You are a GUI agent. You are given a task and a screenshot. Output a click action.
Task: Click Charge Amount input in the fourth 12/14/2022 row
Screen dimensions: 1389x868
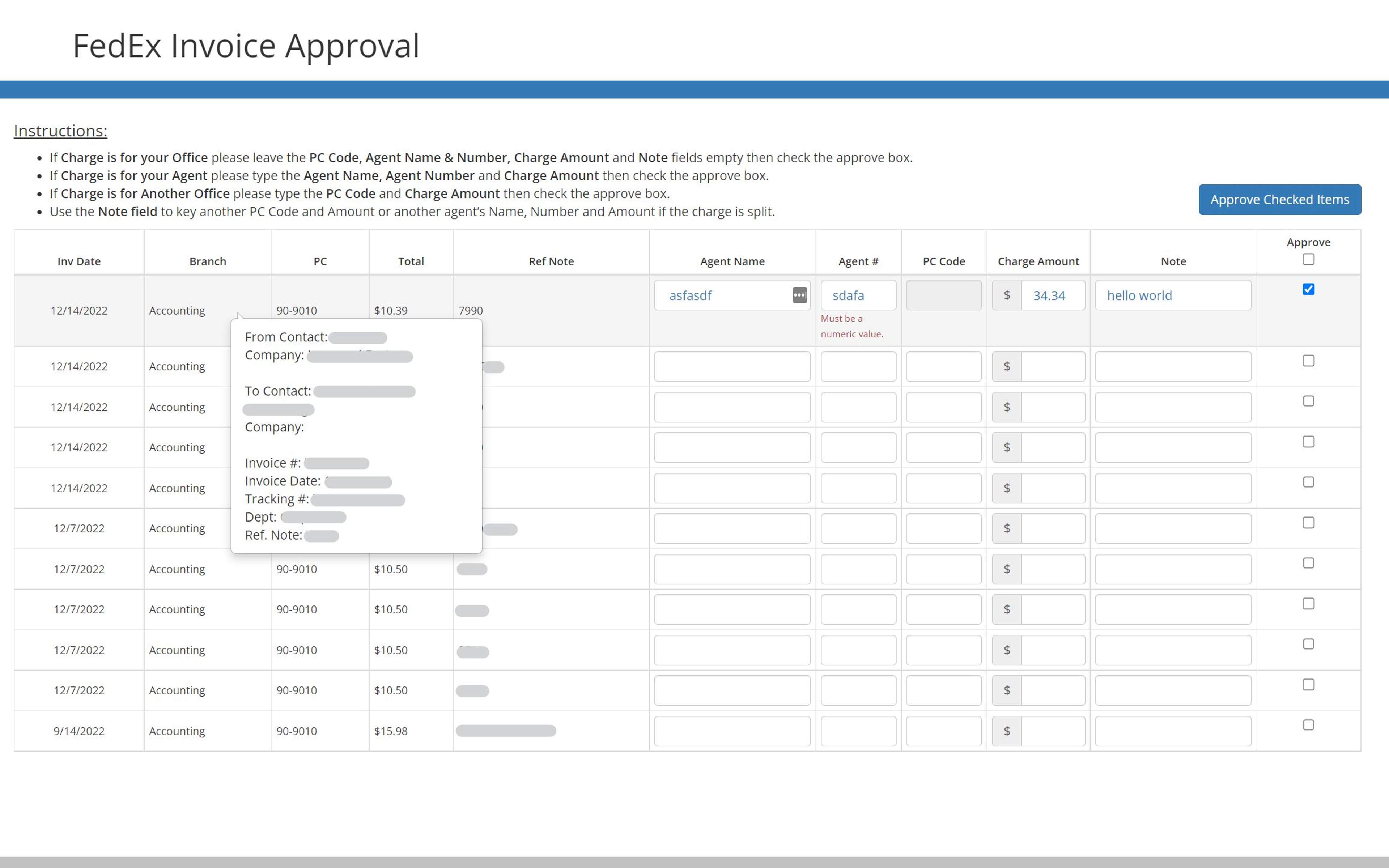pos(1053,447)
